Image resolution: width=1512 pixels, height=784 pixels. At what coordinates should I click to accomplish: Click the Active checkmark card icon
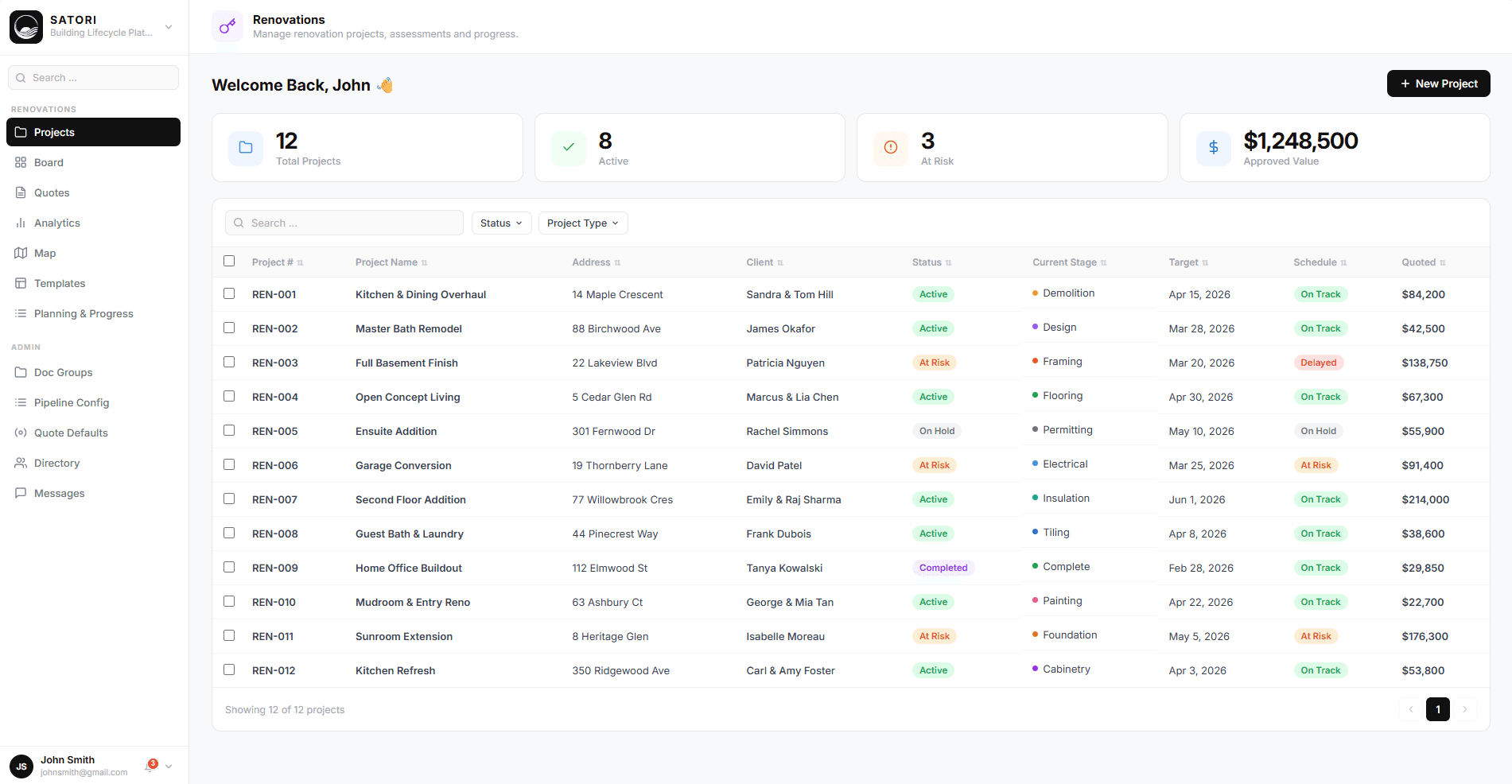(x=569, y=148)
